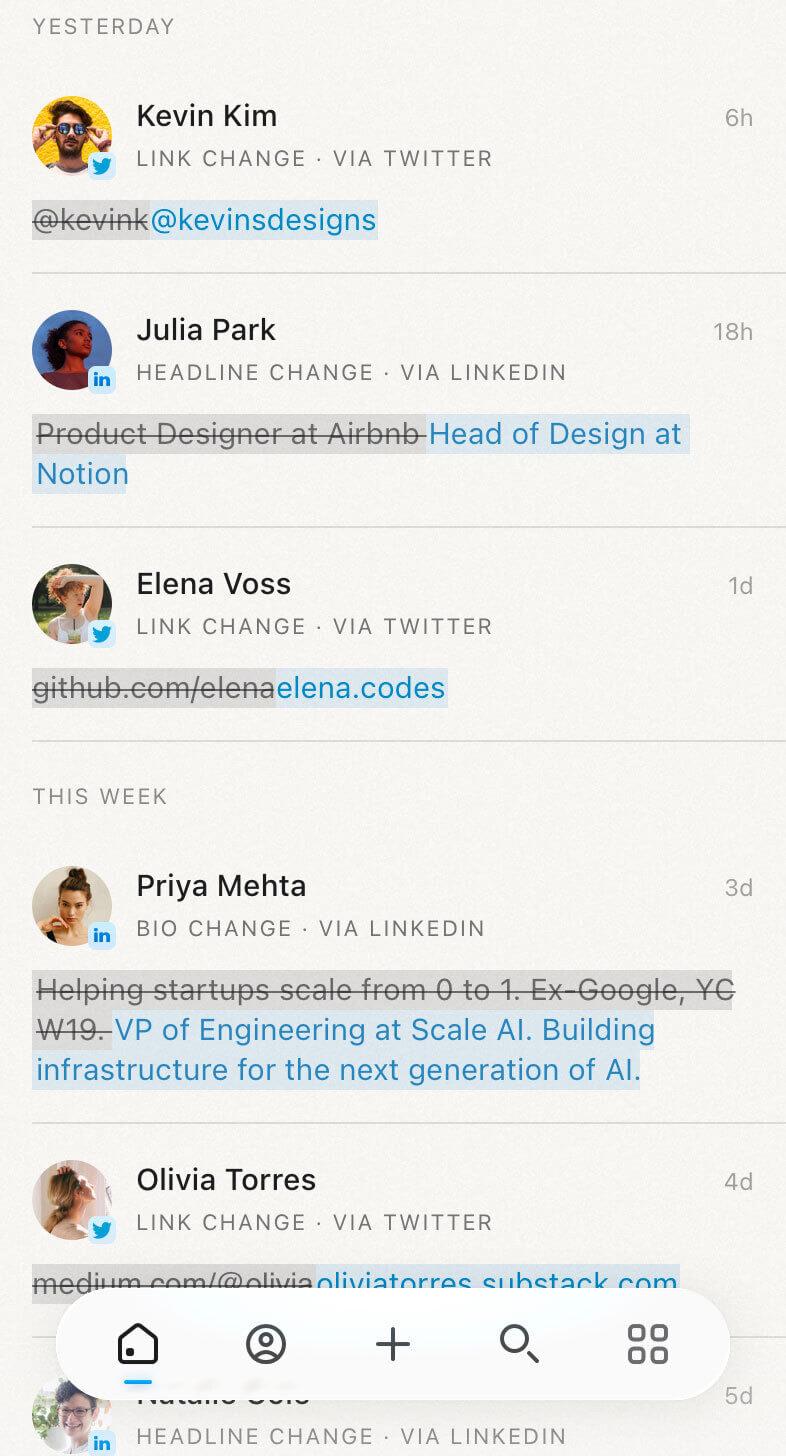The width and height of the screenshot is (786, 1456).
Task: Open Elena's new link elena.codes
Action: (361, 688)
